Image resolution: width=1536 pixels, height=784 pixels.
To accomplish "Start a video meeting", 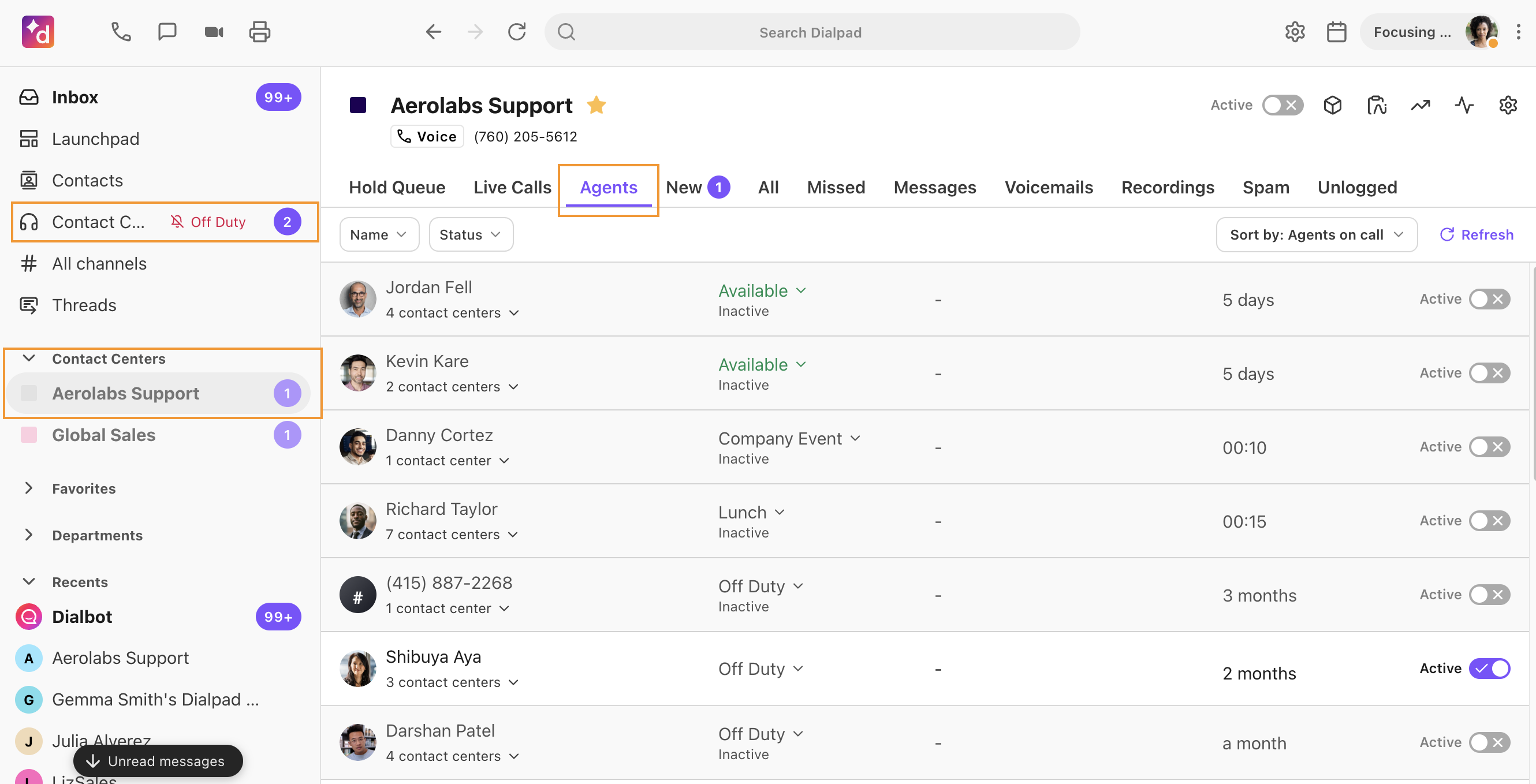I will point(214,32).
